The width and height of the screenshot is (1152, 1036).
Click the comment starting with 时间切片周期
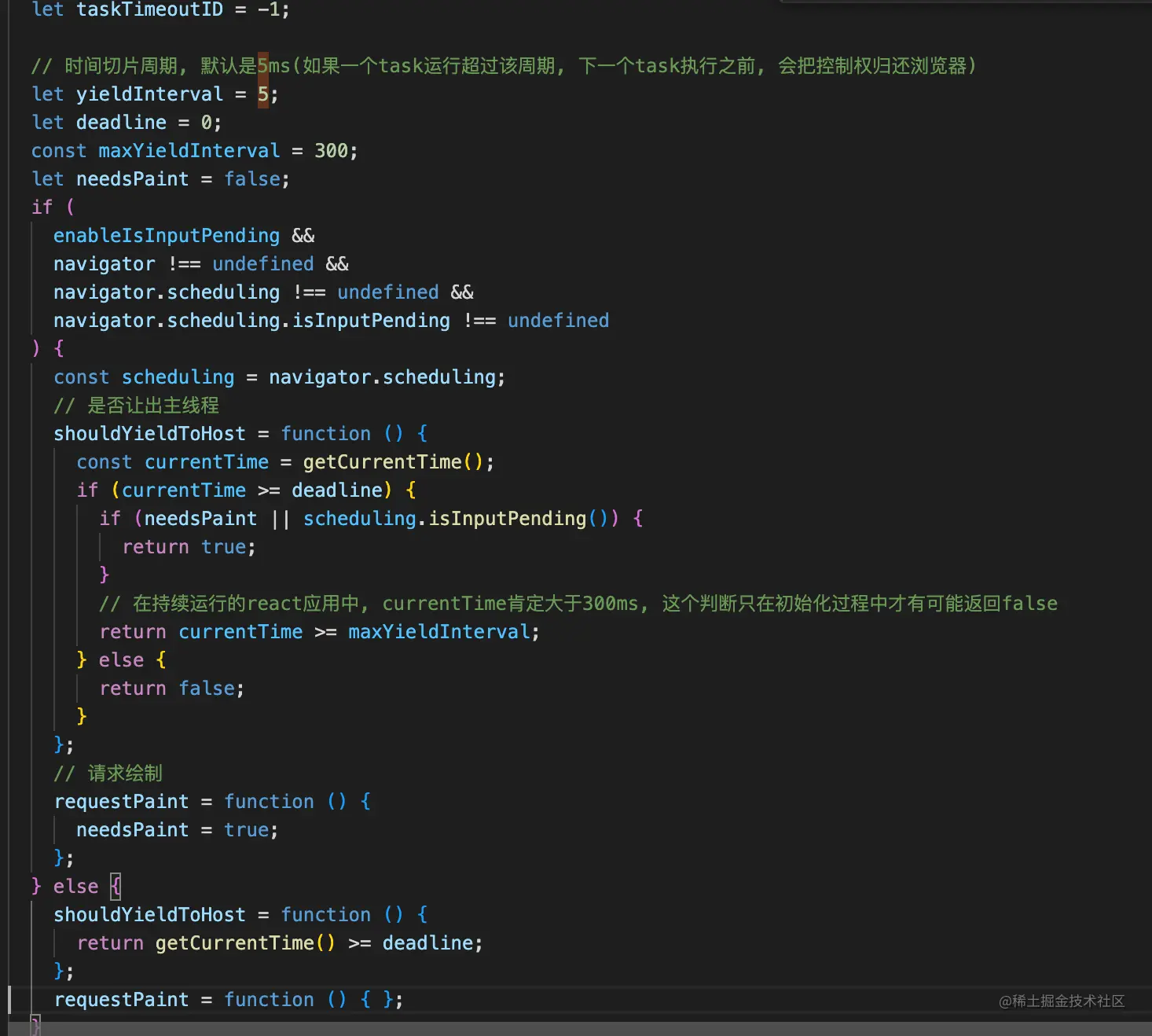coord(504,66)
